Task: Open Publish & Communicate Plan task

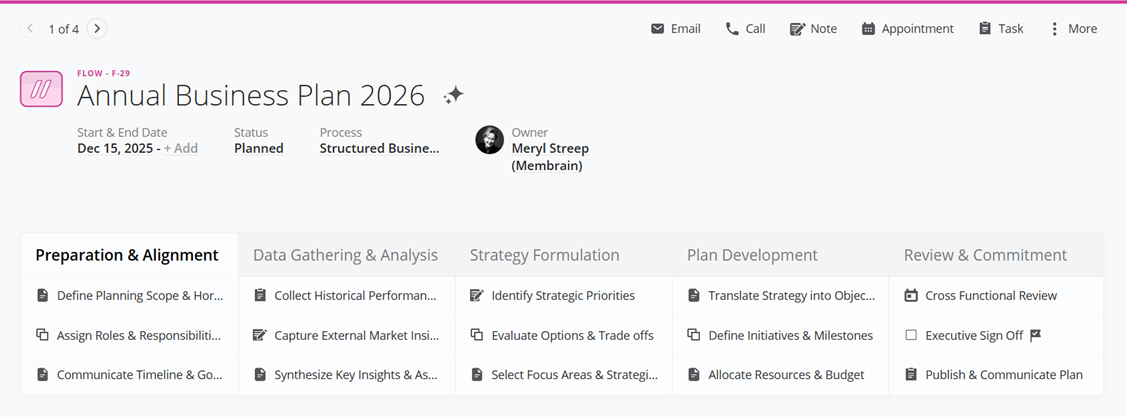Action: 1003,375
